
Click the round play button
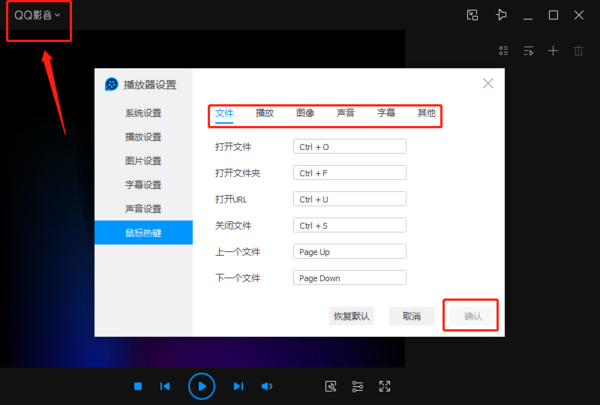pos(201,386)
